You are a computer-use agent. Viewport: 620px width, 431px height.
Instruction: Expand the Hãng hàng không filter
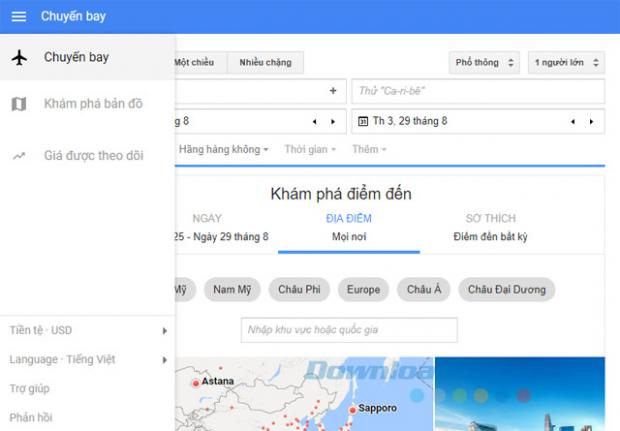tap(223, 149)
